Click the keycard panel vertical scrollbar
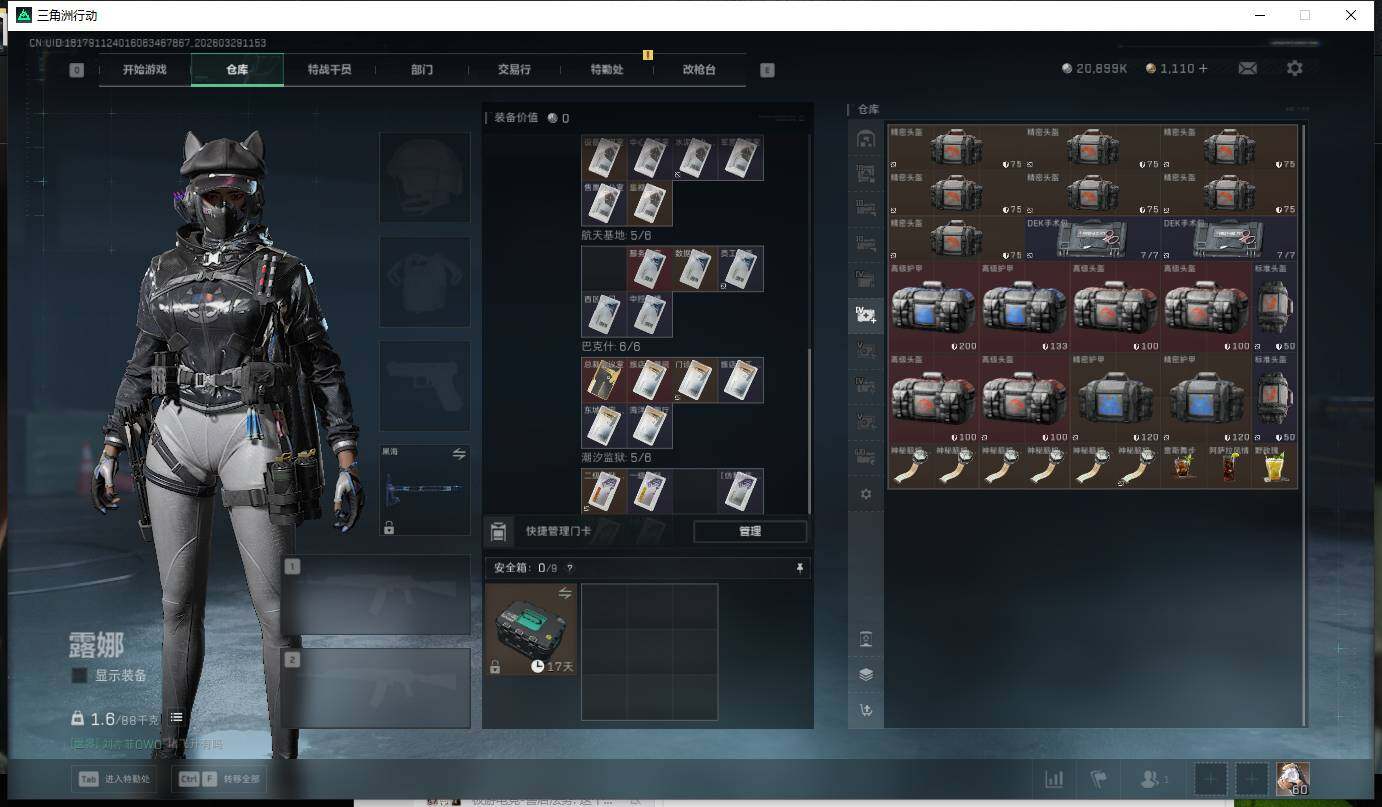This screenshot has width=1382, height=807. point(809,430)
